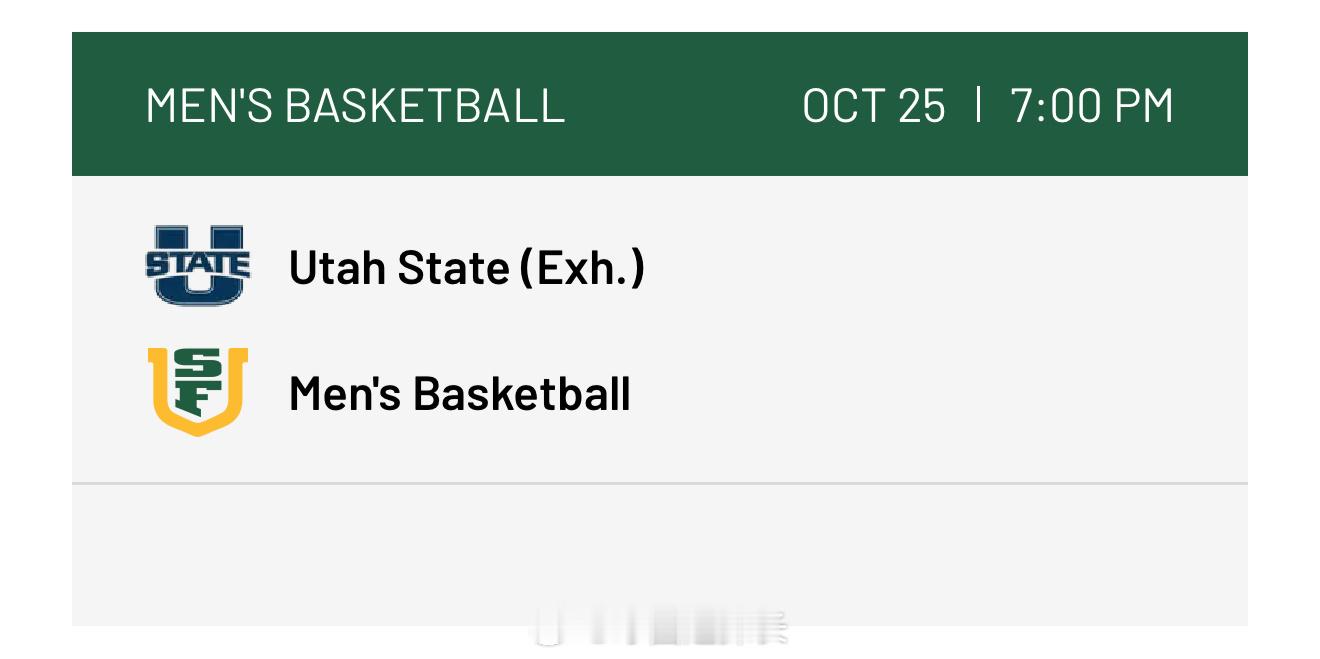The height and width of the screenshot is (659, 1320).
Task: Click the blurred watermark below the card
Action: pos(662,630)
